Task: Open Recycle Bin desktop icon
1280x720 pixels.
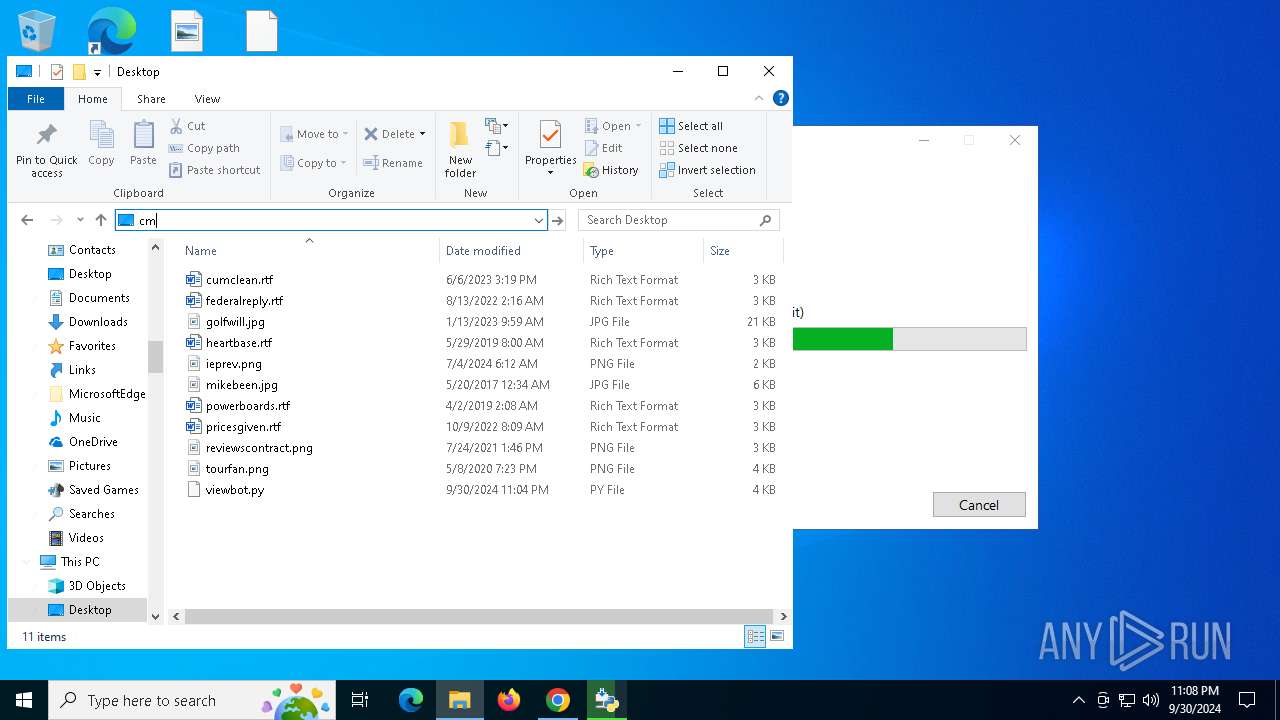Action: coord(37,30)
